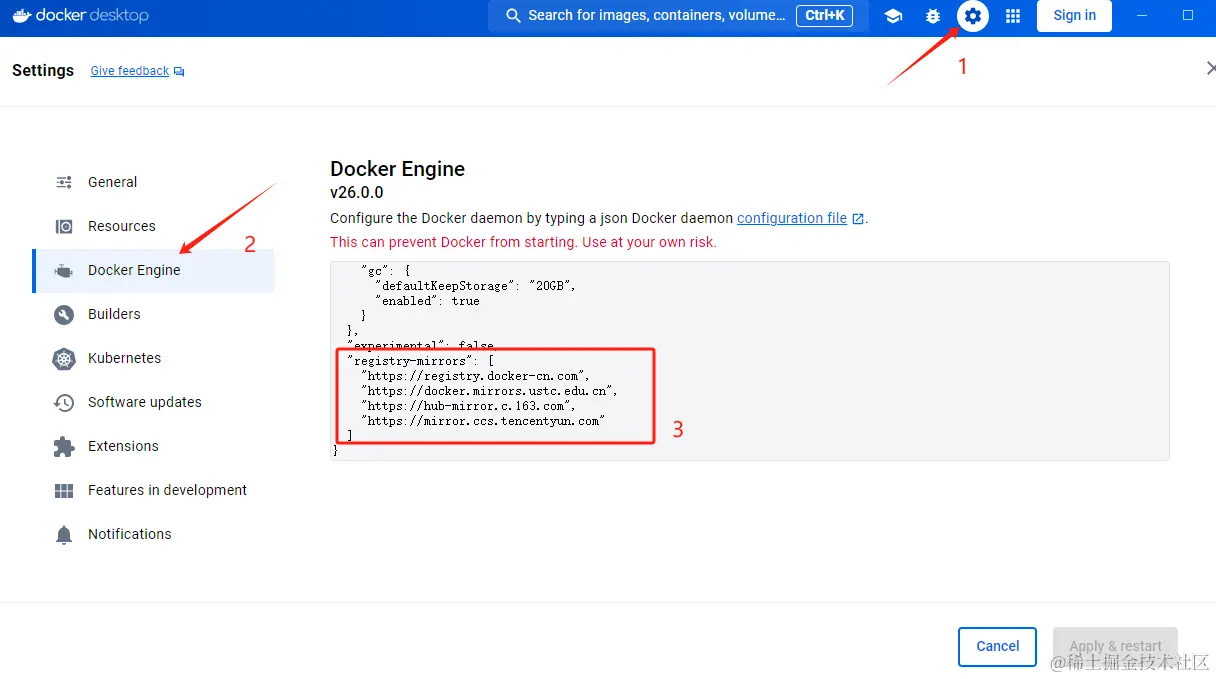Open the apps grid icon
This screenshot has width=1216, height=679.
click(1013, 16)
